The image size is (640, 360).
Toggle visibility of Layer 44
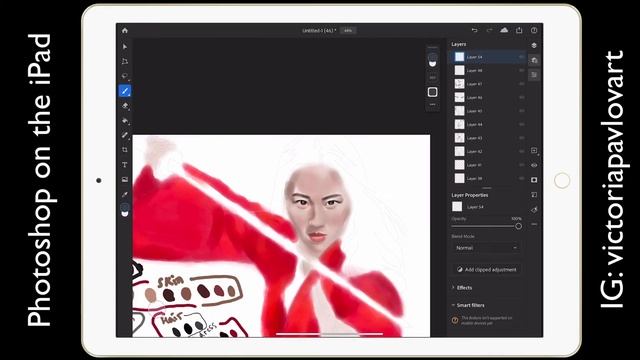(x=521, y=124)
